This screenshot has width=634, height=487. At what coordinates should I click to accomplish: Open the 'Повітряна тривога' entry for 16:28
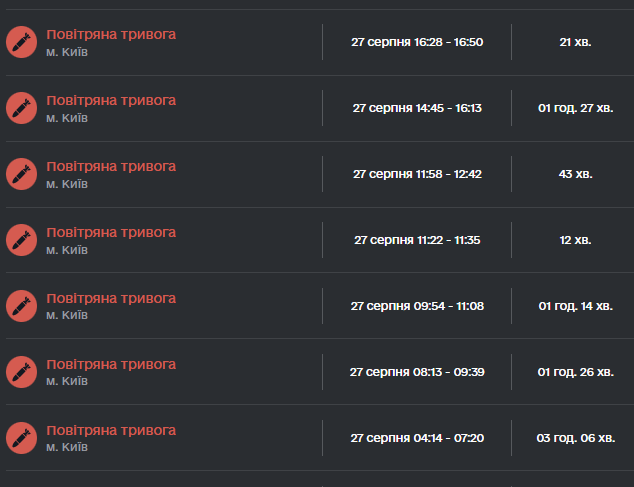click(111, 35)
